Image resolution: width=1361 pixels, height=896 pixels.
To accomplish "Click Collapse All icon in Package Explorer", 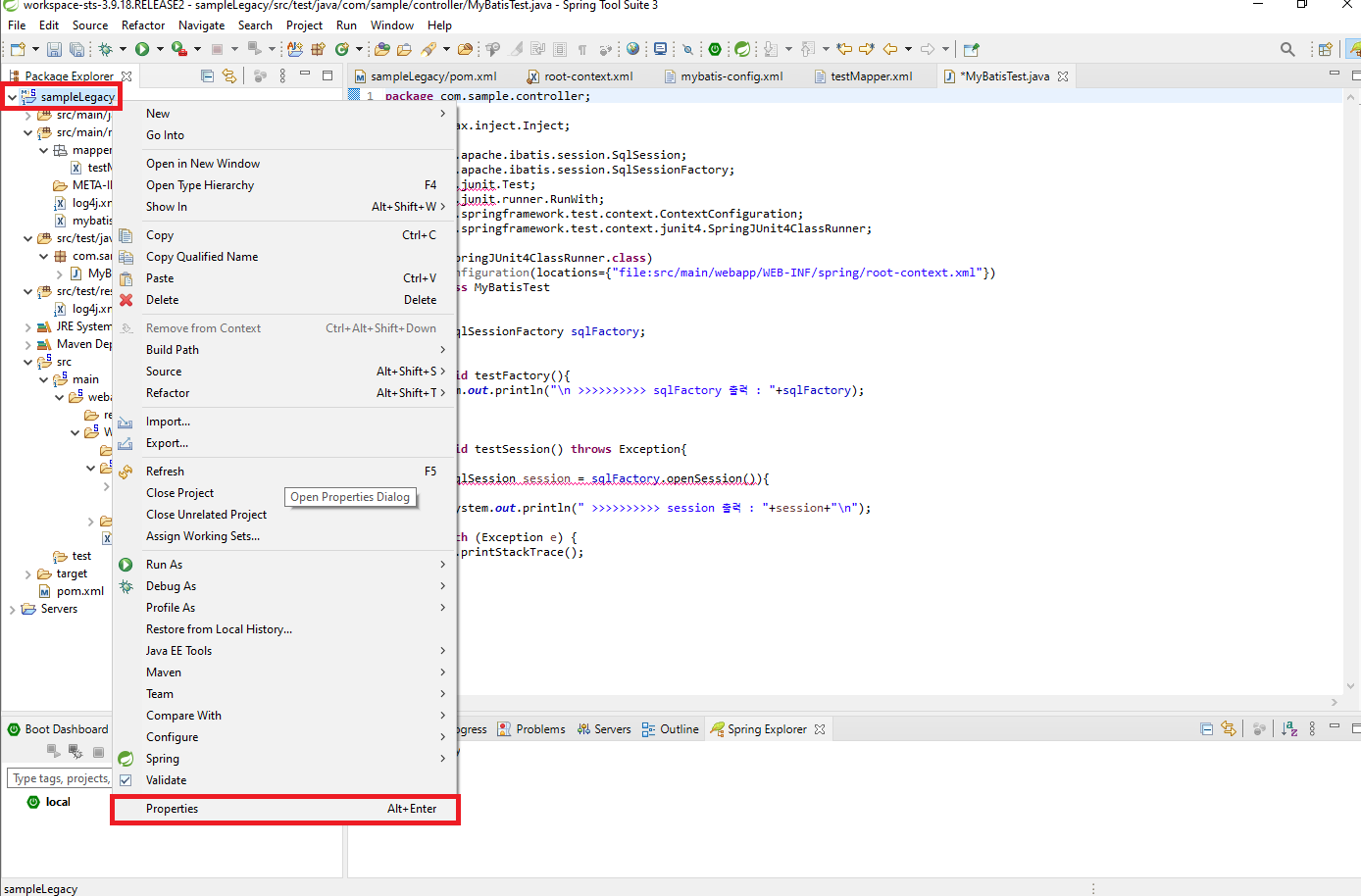I will (x=207, y=75).
